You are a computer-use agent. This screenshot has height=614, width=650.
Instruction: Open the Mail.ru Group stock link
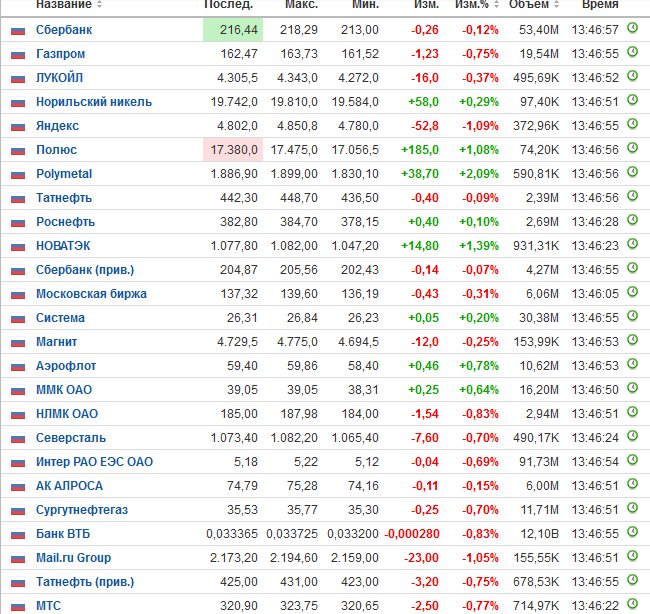point(73,558)
